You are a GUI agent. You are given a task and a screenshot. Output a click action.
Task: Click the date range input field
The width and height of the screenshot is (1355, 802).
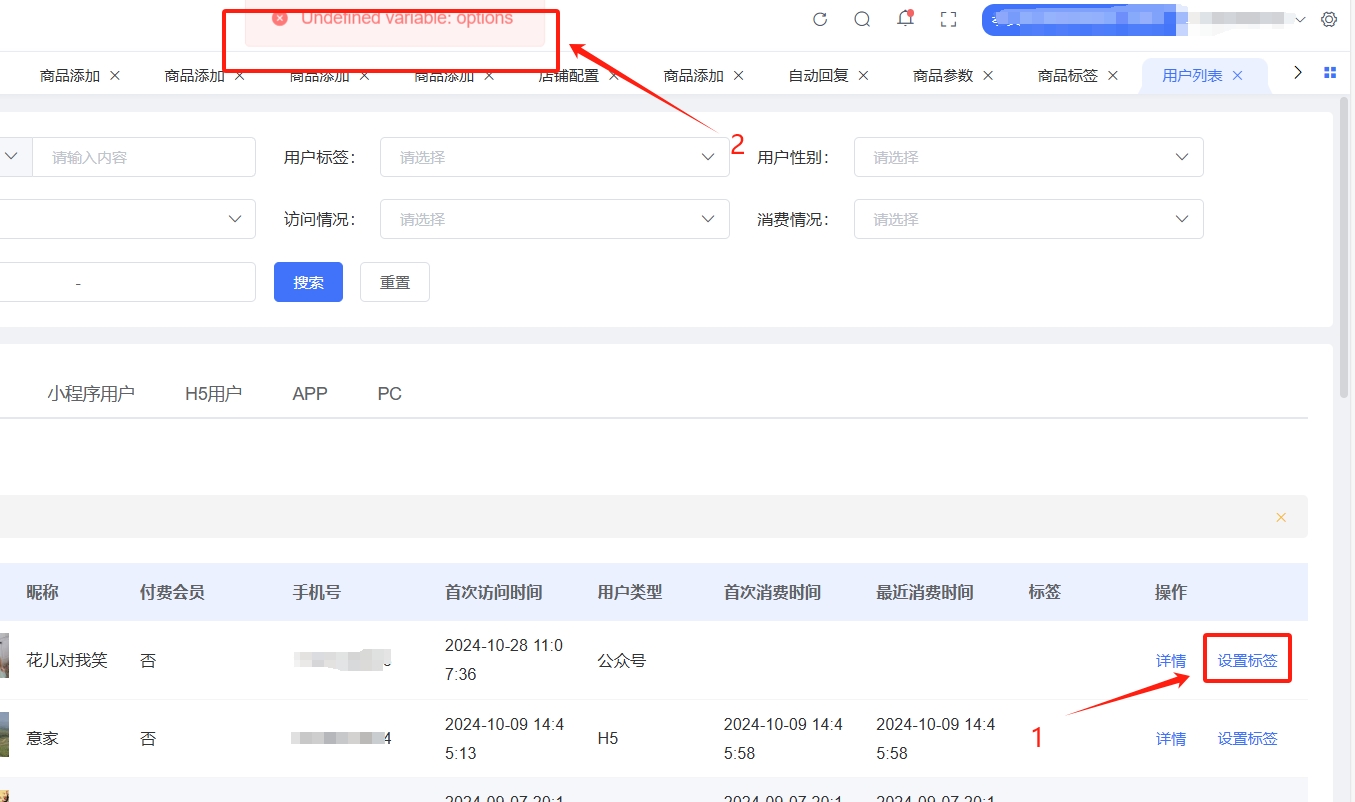(x=127, y=282)
